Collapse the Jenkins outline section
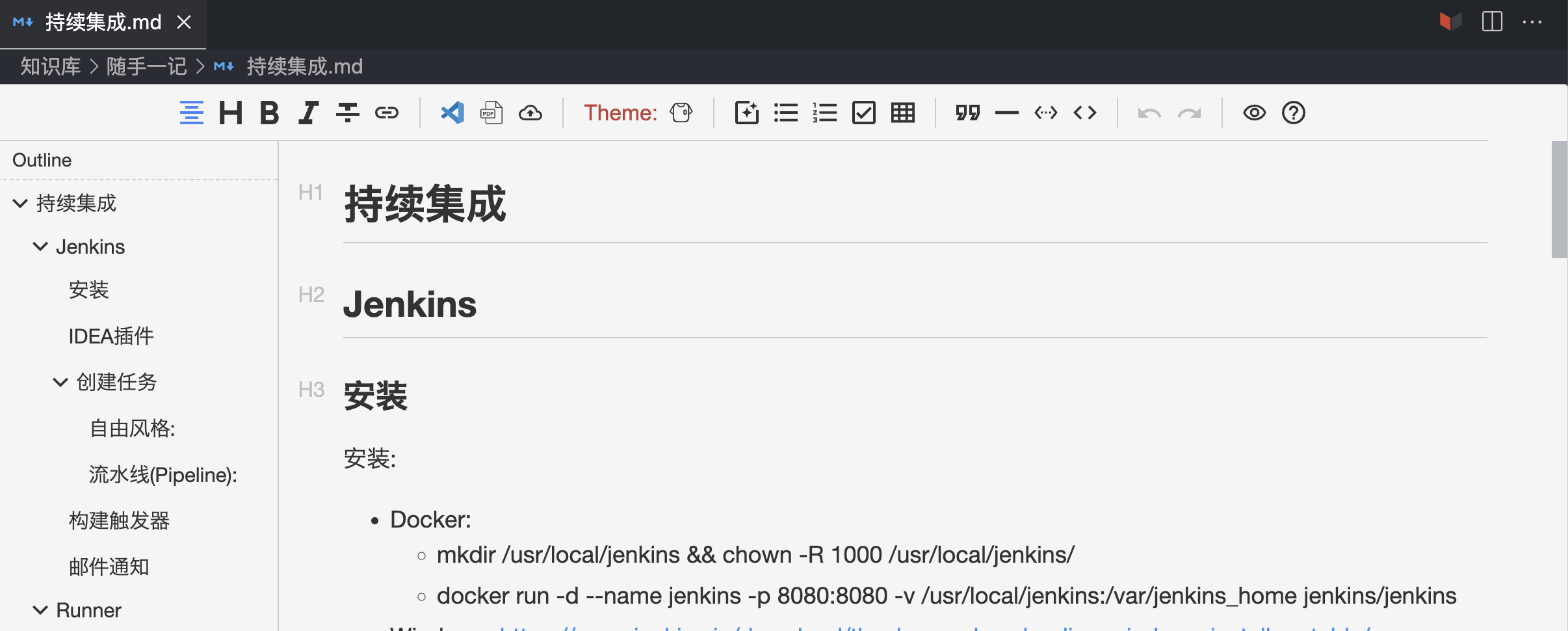Viewport: 1568px width, 631px height. coord(40,247)
